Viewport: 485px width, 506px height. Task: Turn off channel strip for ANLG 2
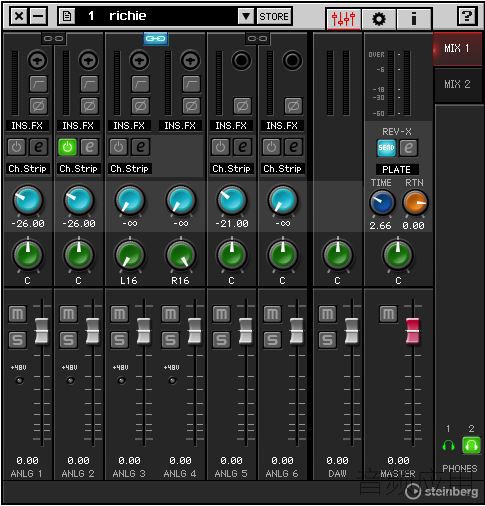coord(67,147)
